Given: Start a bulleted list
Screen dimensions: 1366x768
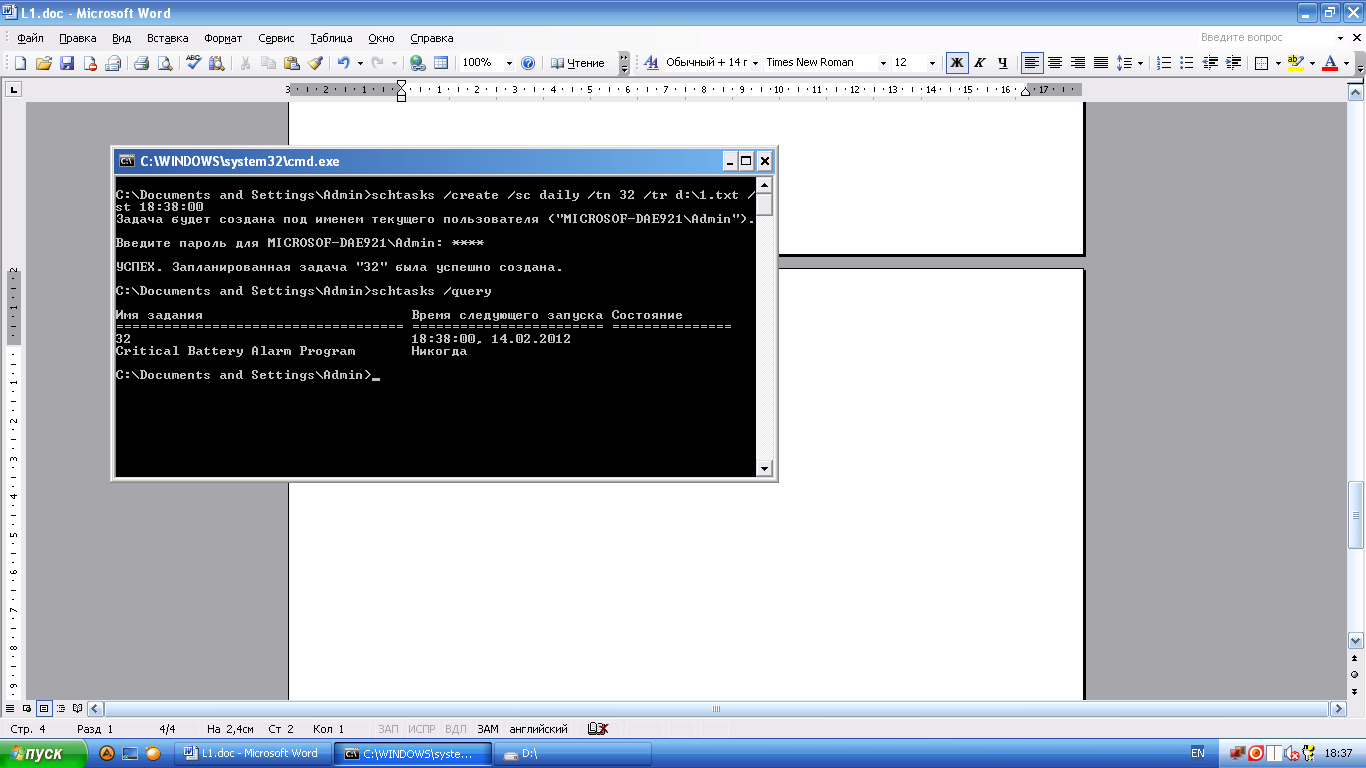Looking at the screenshot, I should coord(1187,63).
